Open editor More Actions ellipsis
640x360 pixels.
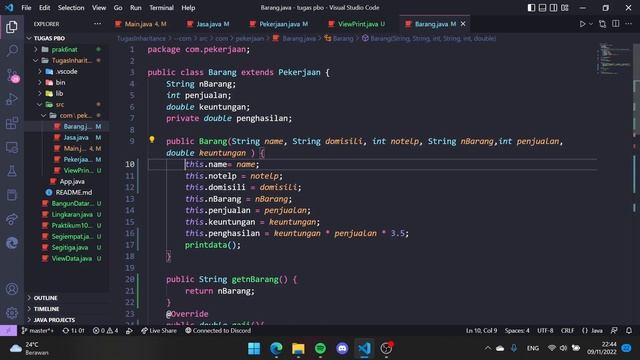point(629,24)
